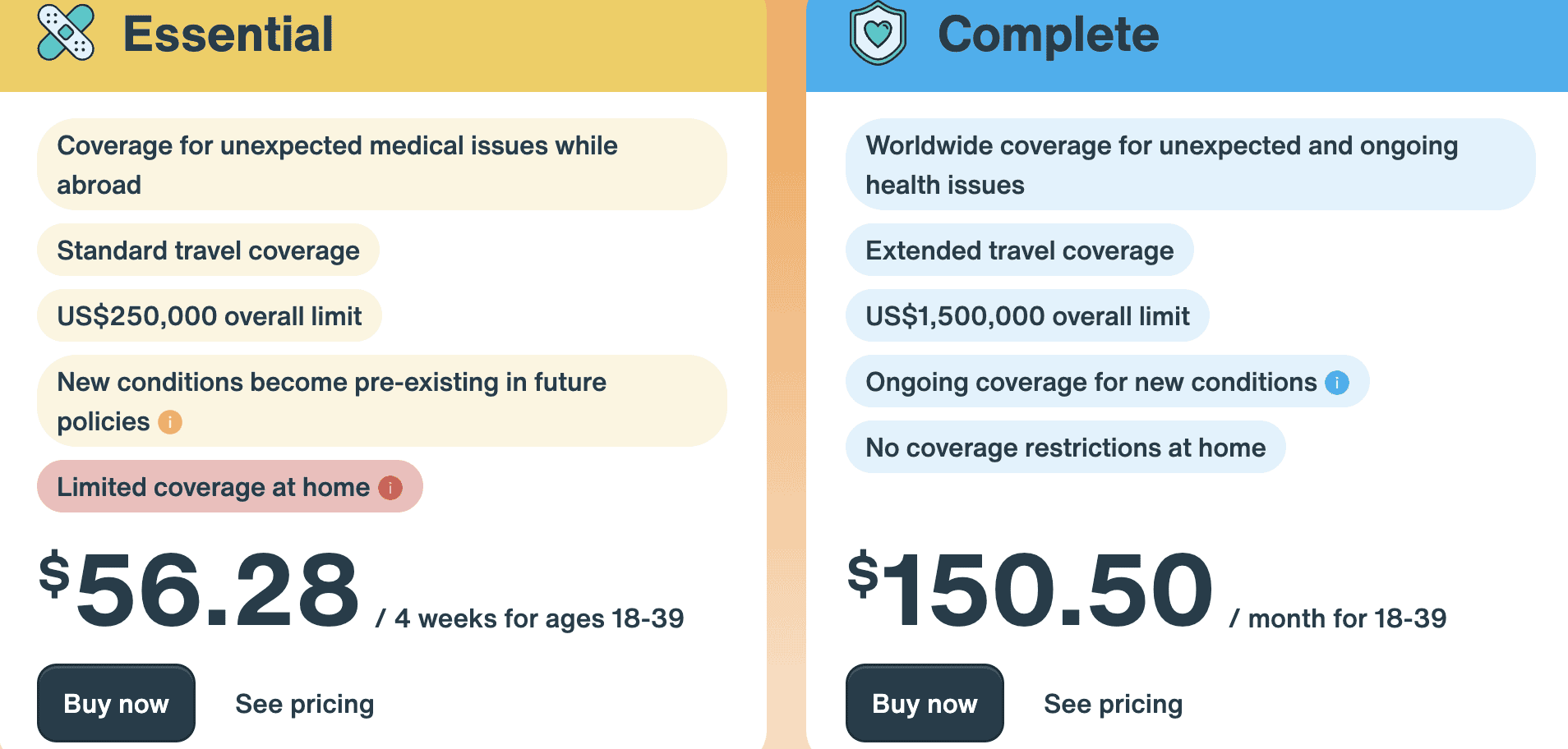Open See pricing for the Complete plan
The width and height of the screenshot is (1568, 749).
tap(1113, 703)
